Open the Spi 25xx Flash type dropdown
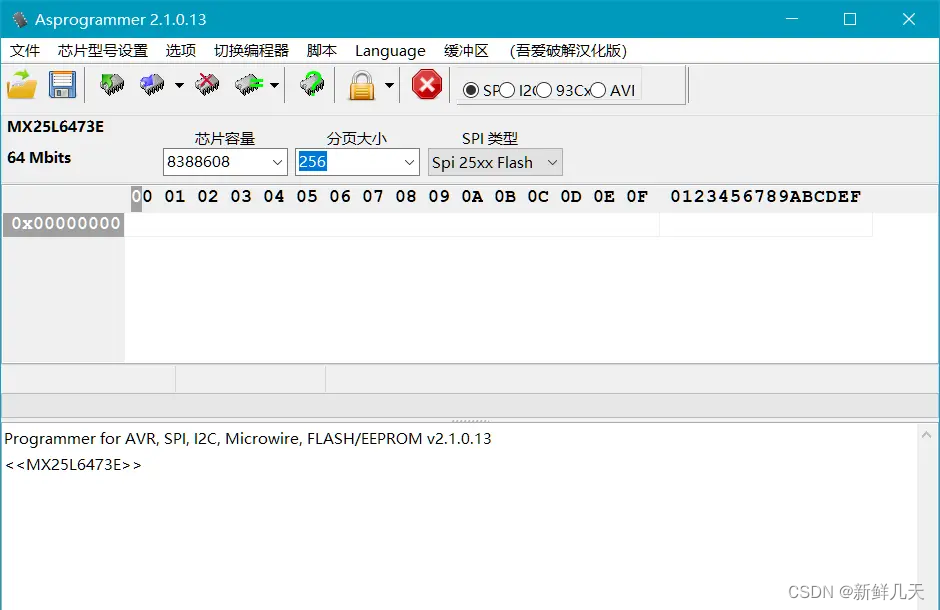 [x=553, y=161]
